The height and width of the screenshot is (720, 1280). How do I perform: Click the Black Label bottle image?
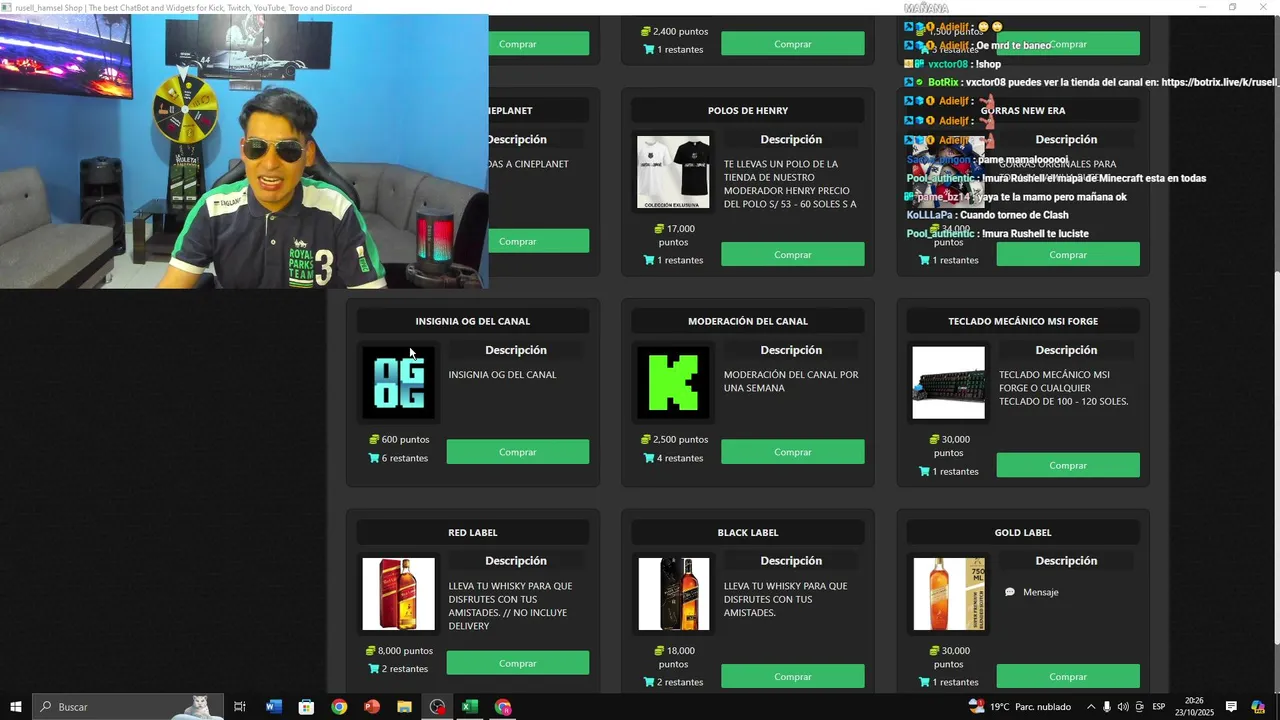[x=674, y=594]
